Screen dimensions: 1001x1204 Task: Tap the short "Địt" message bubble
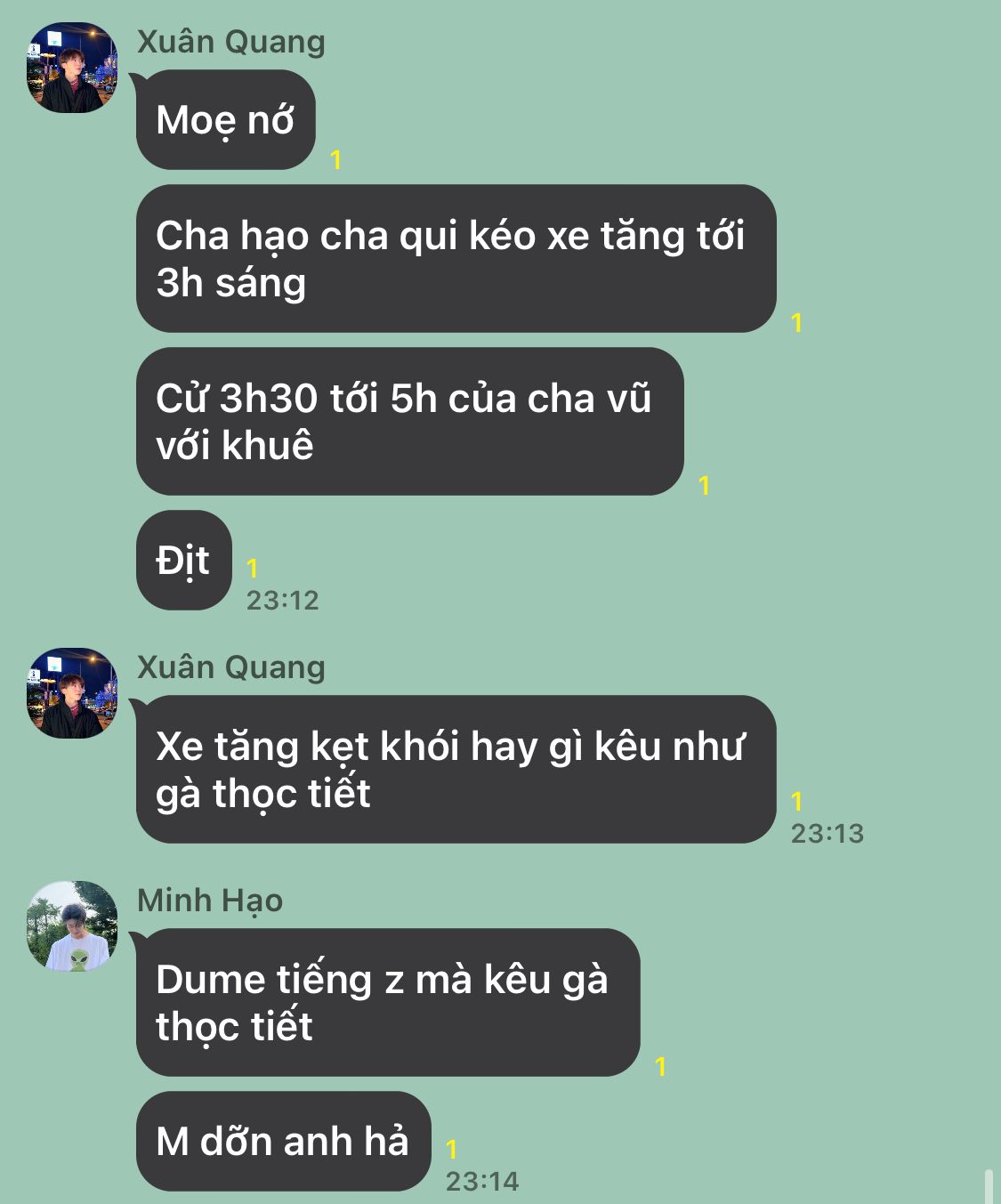pos(184,561)
